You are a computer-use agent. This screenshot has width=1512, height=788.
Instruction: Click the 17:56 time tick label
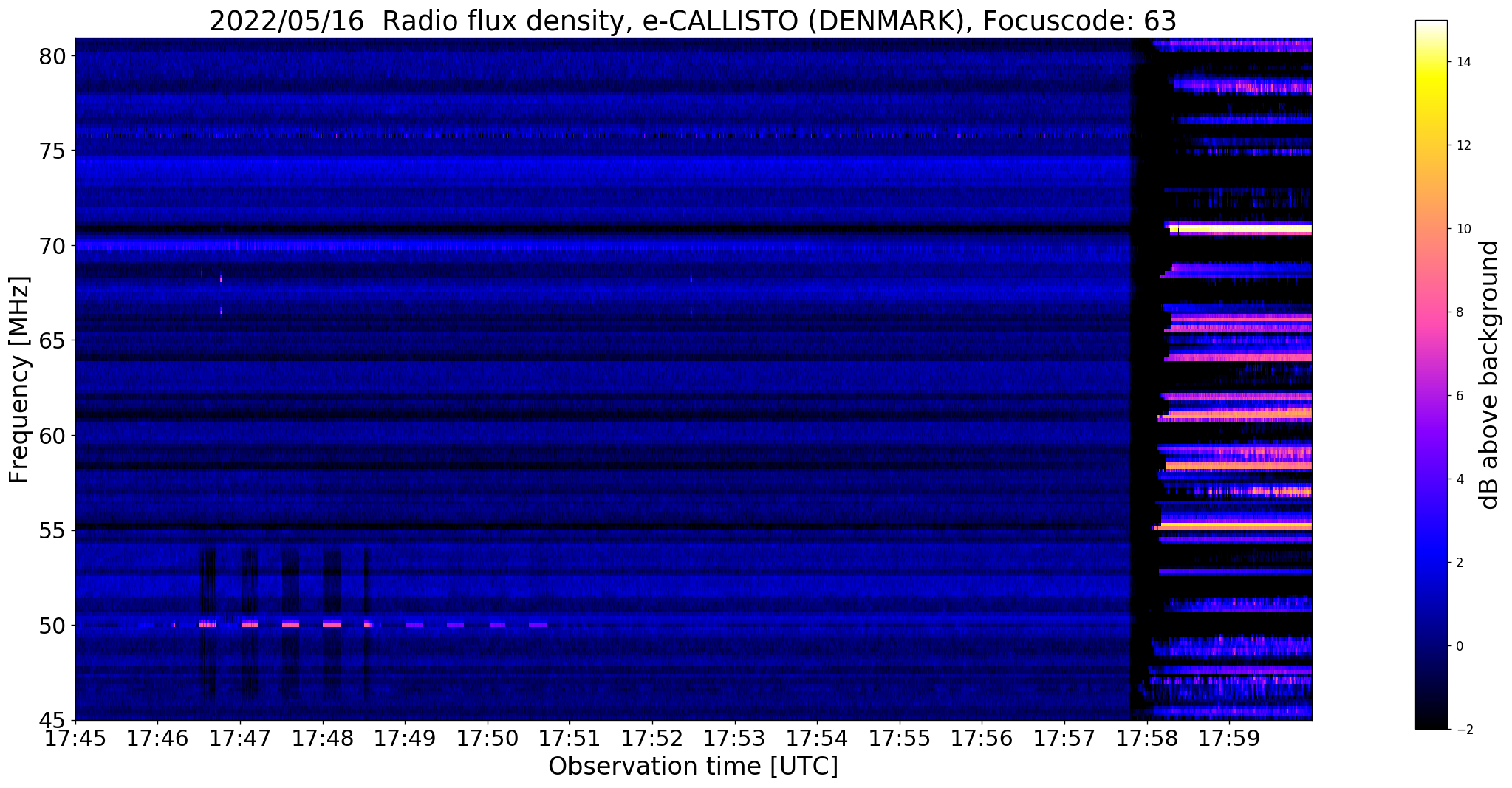click(x=982, y=739)
